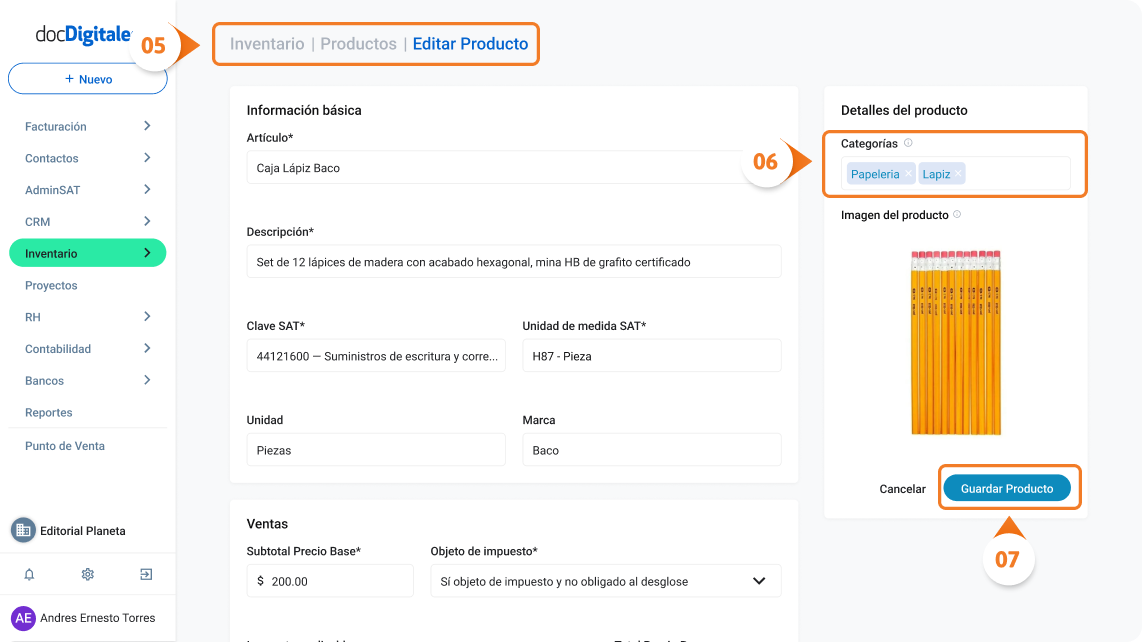Viewport: 1142px width, 642px height.
Task: Click the Descripción input field
Action: (x=513, y=262)
